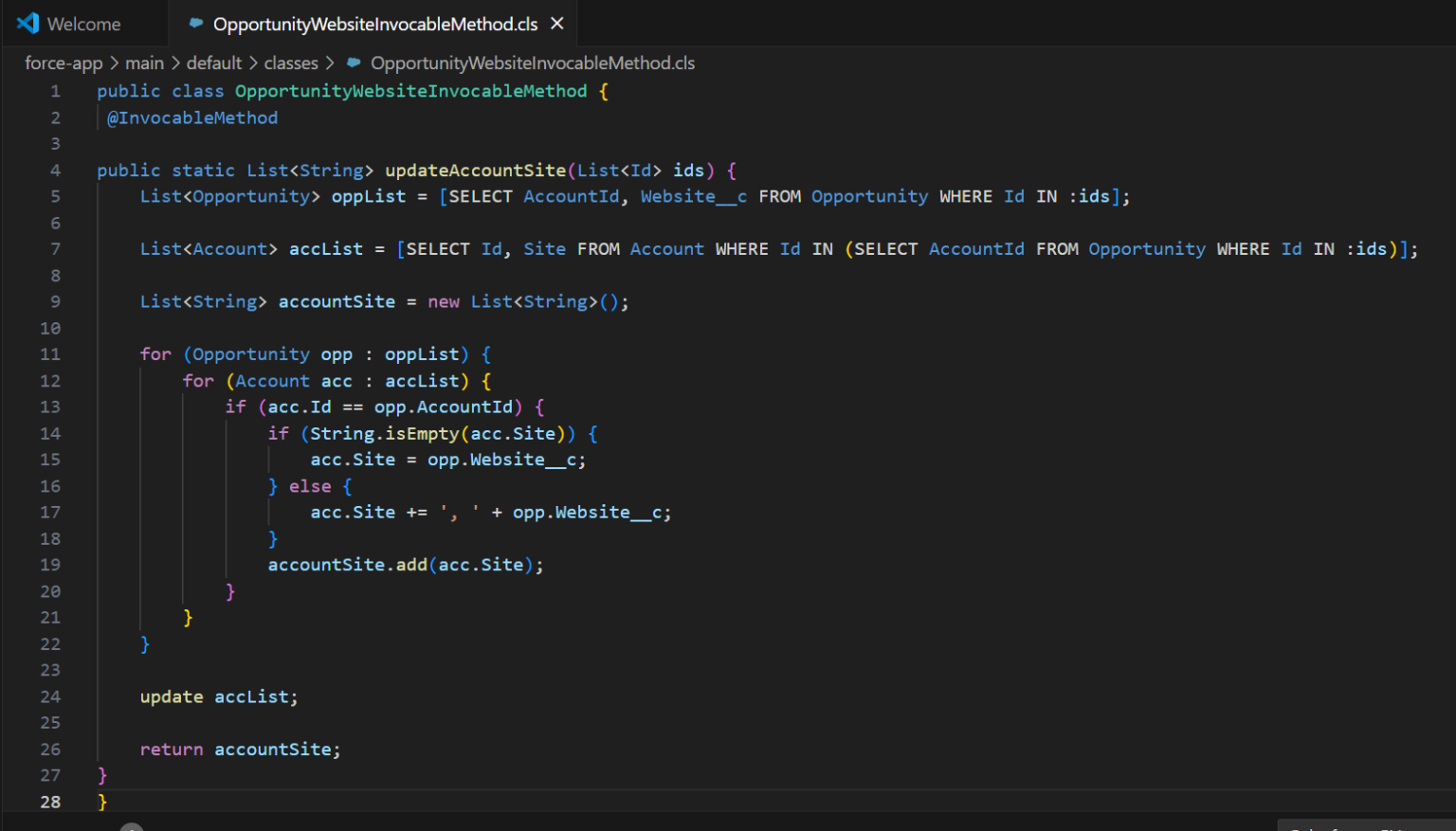
Task: Click the Apex icon in the breadcrumb bar
Action: click(x=353, y=63)
